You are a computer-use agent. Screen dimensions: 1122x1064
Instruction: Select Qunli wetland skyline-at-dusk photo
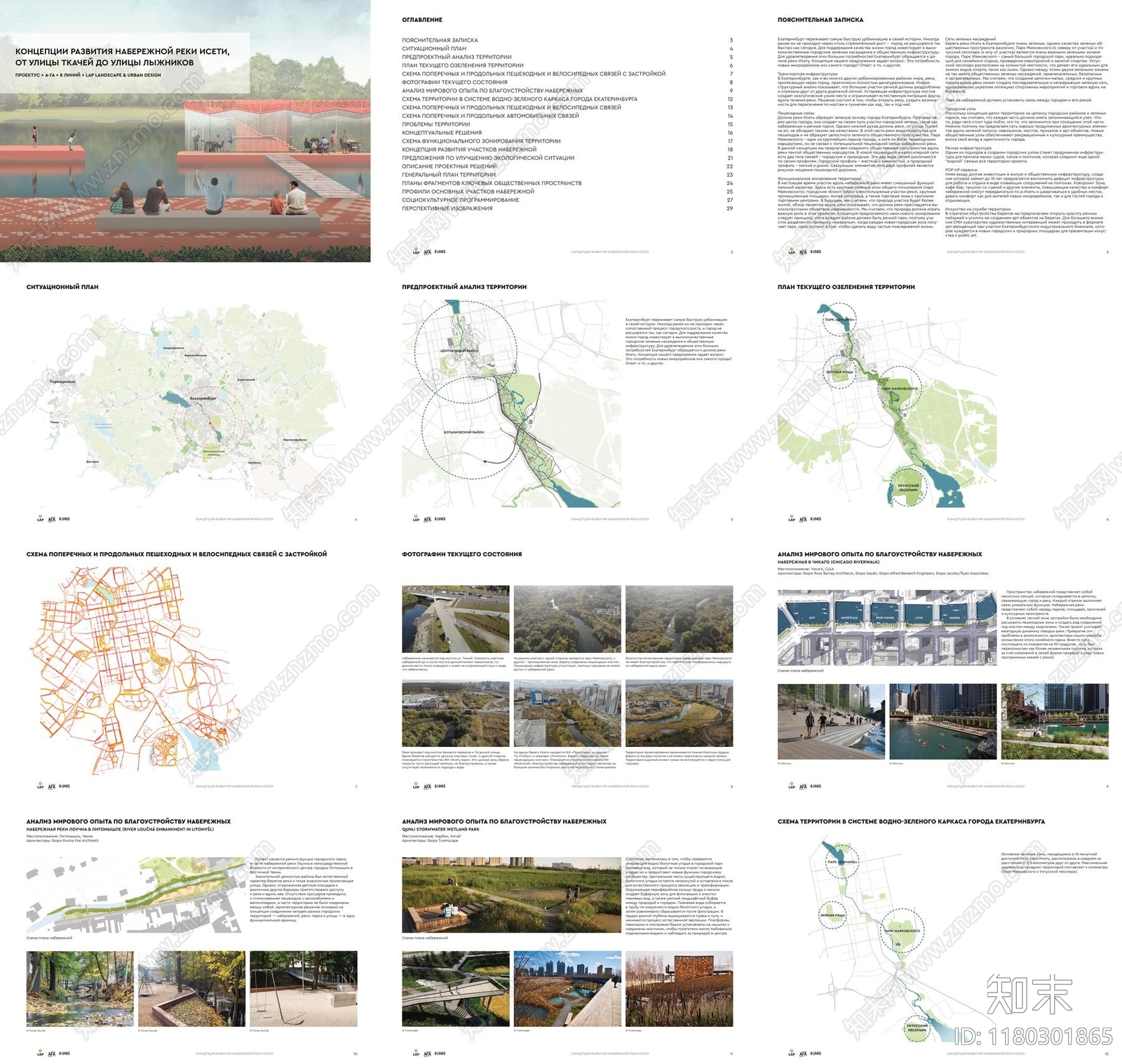(x=567, y=989)
